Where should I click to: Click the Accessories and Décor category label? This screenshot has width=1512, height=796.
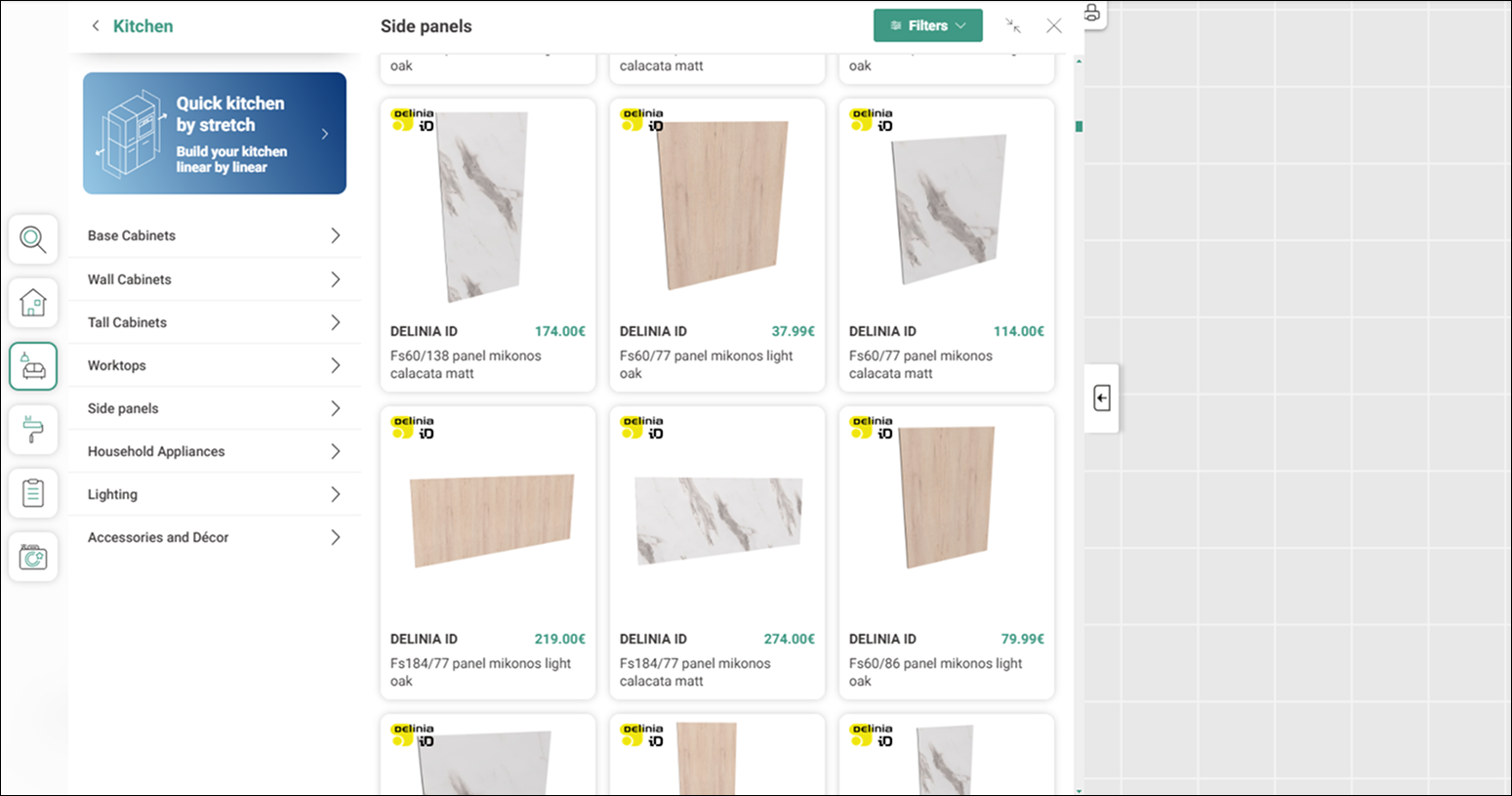(x=158, y=537)
